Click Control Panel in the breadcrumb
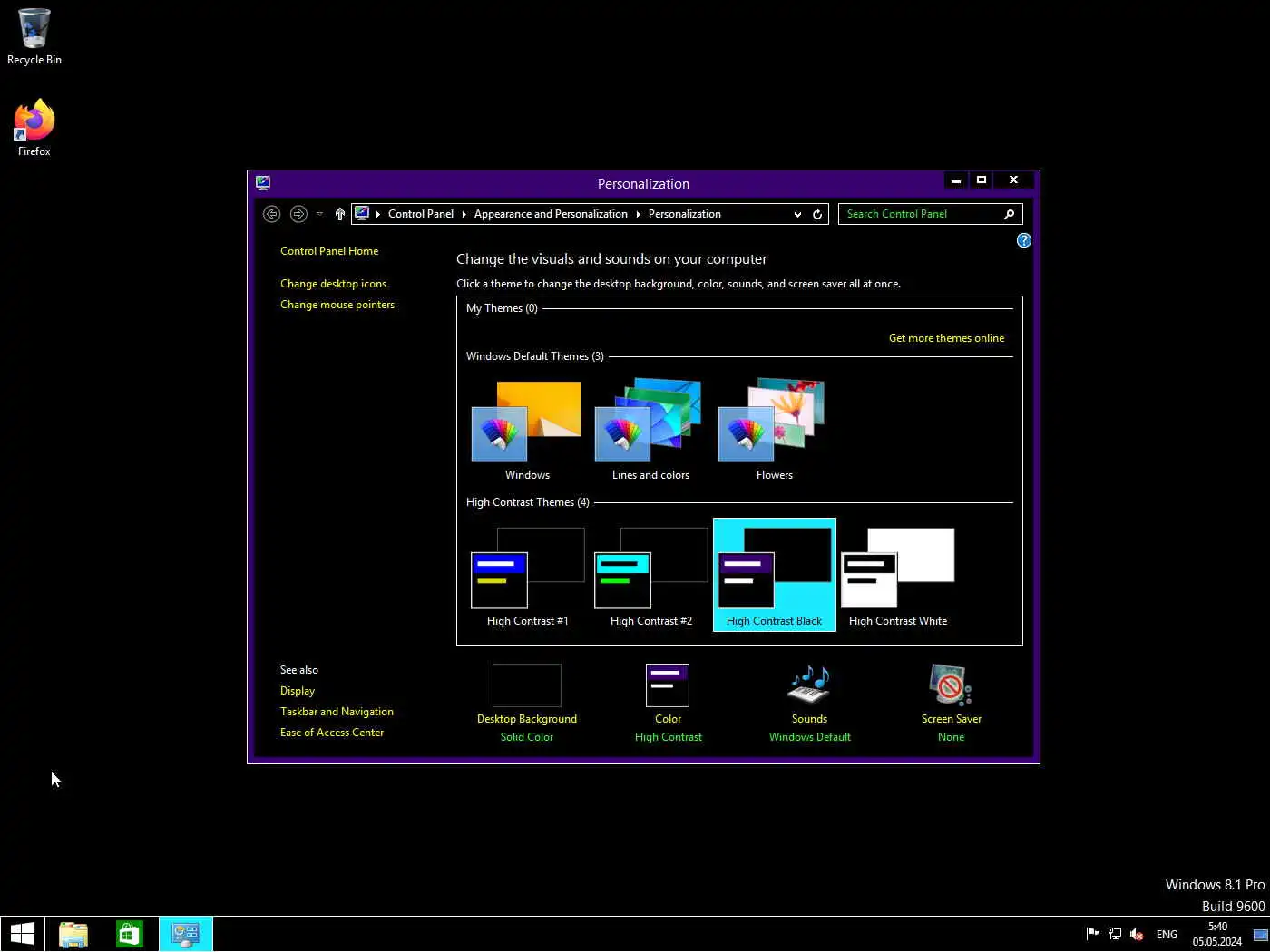Screen dimensions: 1270x952 point(421,214)
